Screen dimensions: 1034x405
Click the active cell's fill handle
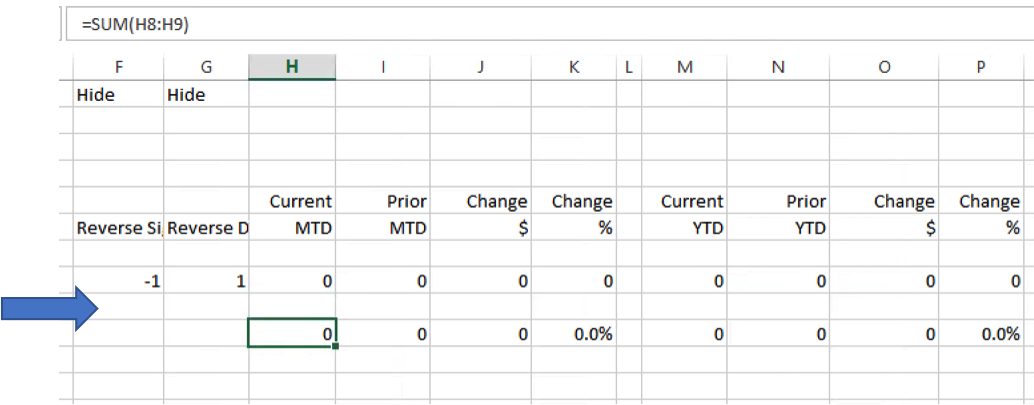(336, 346)
